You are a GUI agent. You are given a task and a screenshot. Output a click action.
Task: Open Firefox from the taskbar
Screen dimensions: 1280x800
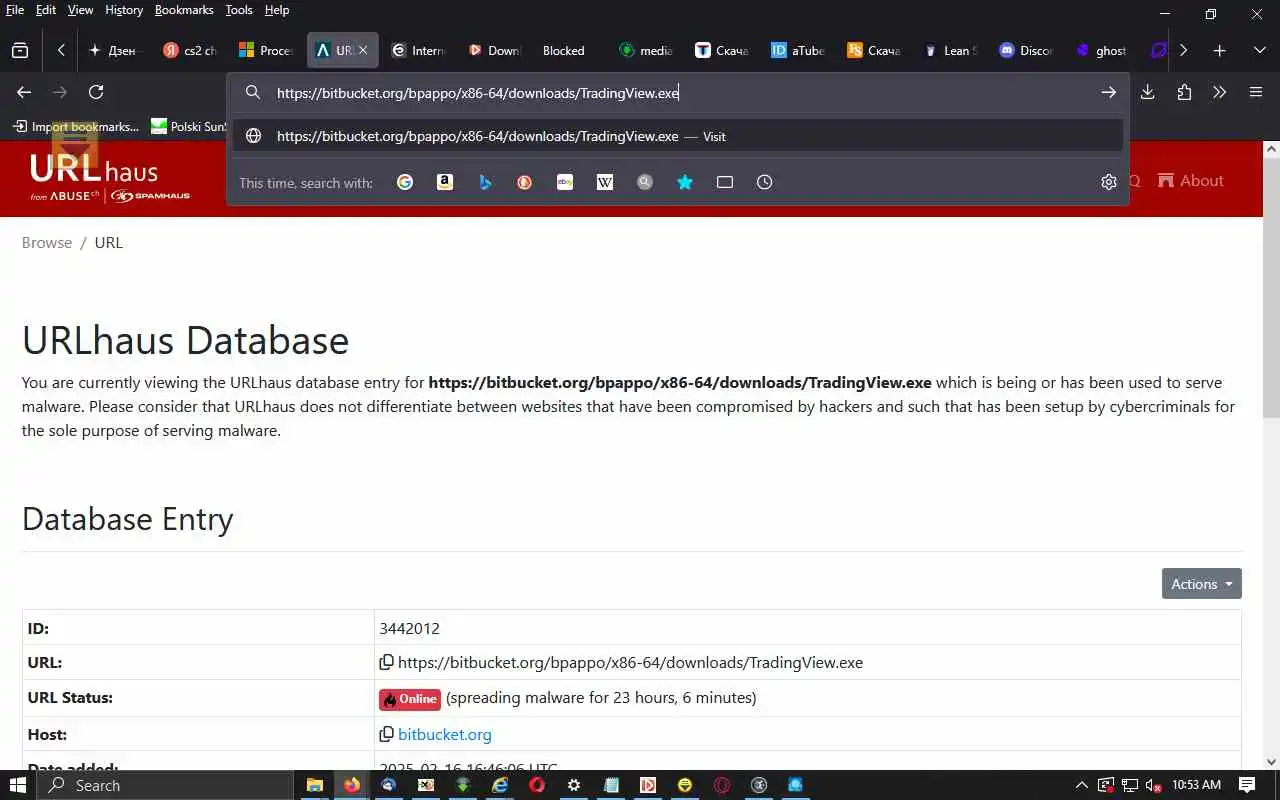351,785
